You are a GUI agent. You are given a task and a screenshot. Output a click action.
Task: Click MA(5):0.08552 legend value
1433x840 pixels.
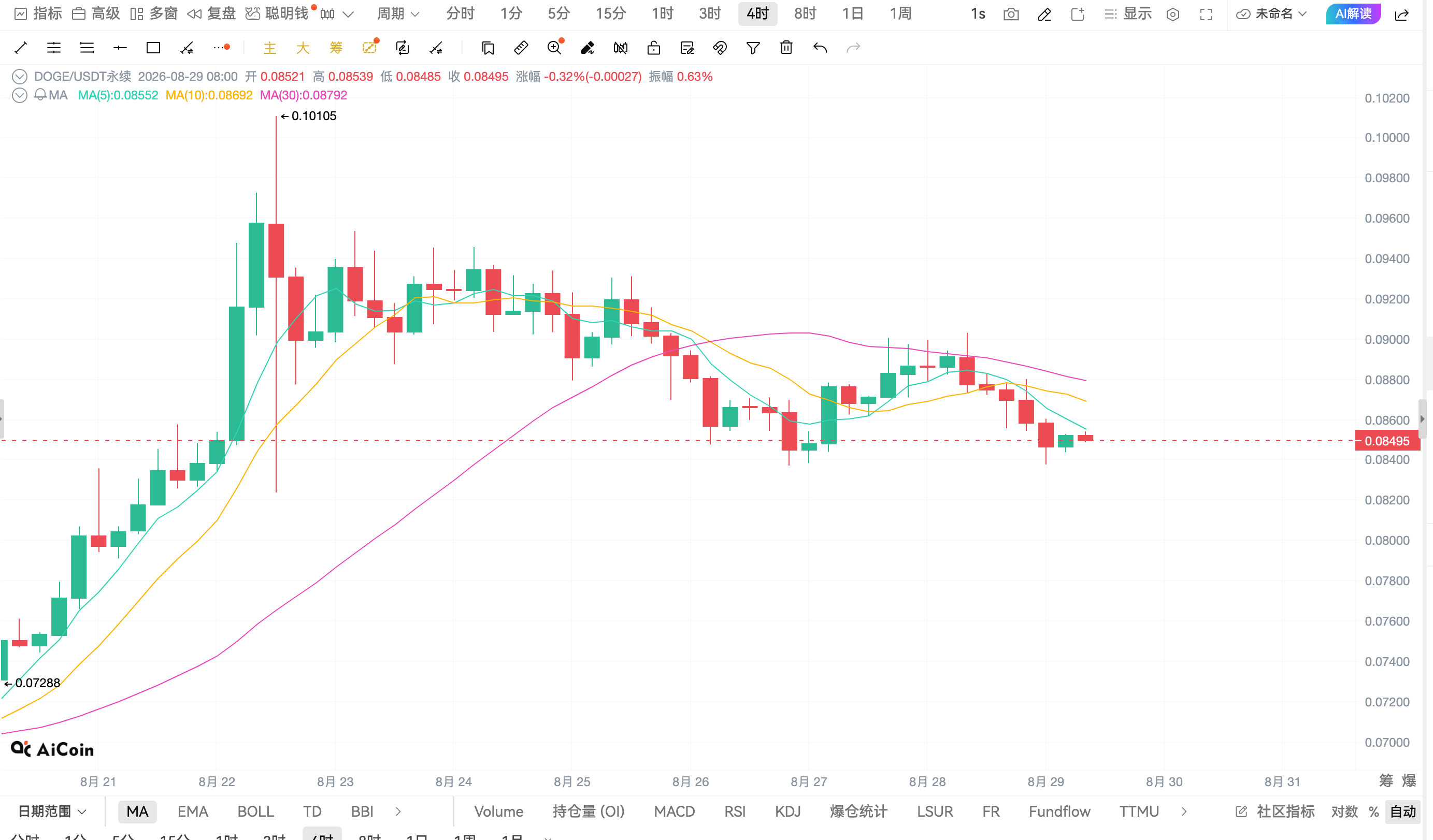(118, 95)
